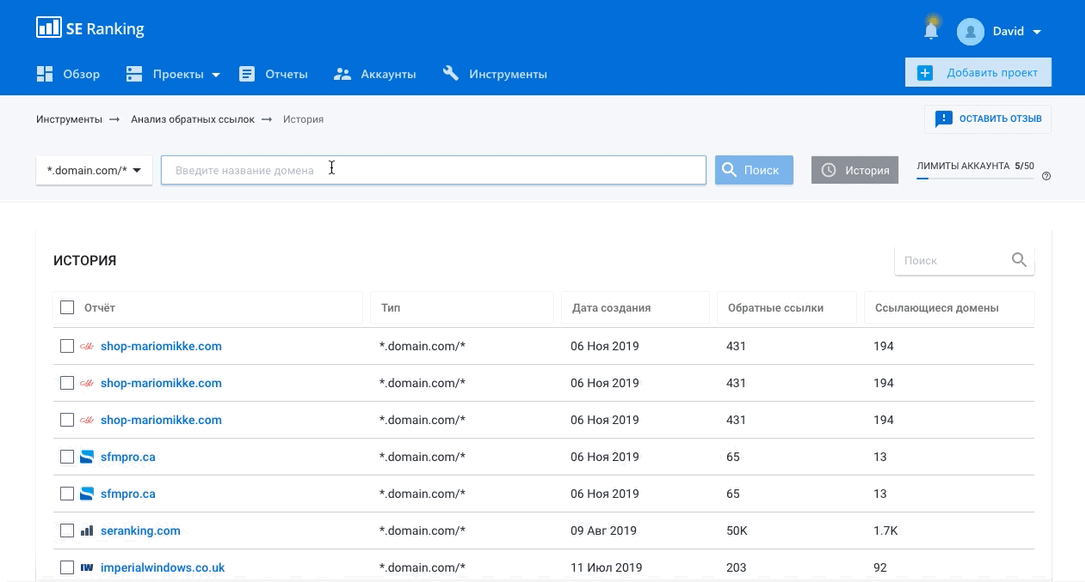
Task: Open the notifications bell
Action: 931,30
